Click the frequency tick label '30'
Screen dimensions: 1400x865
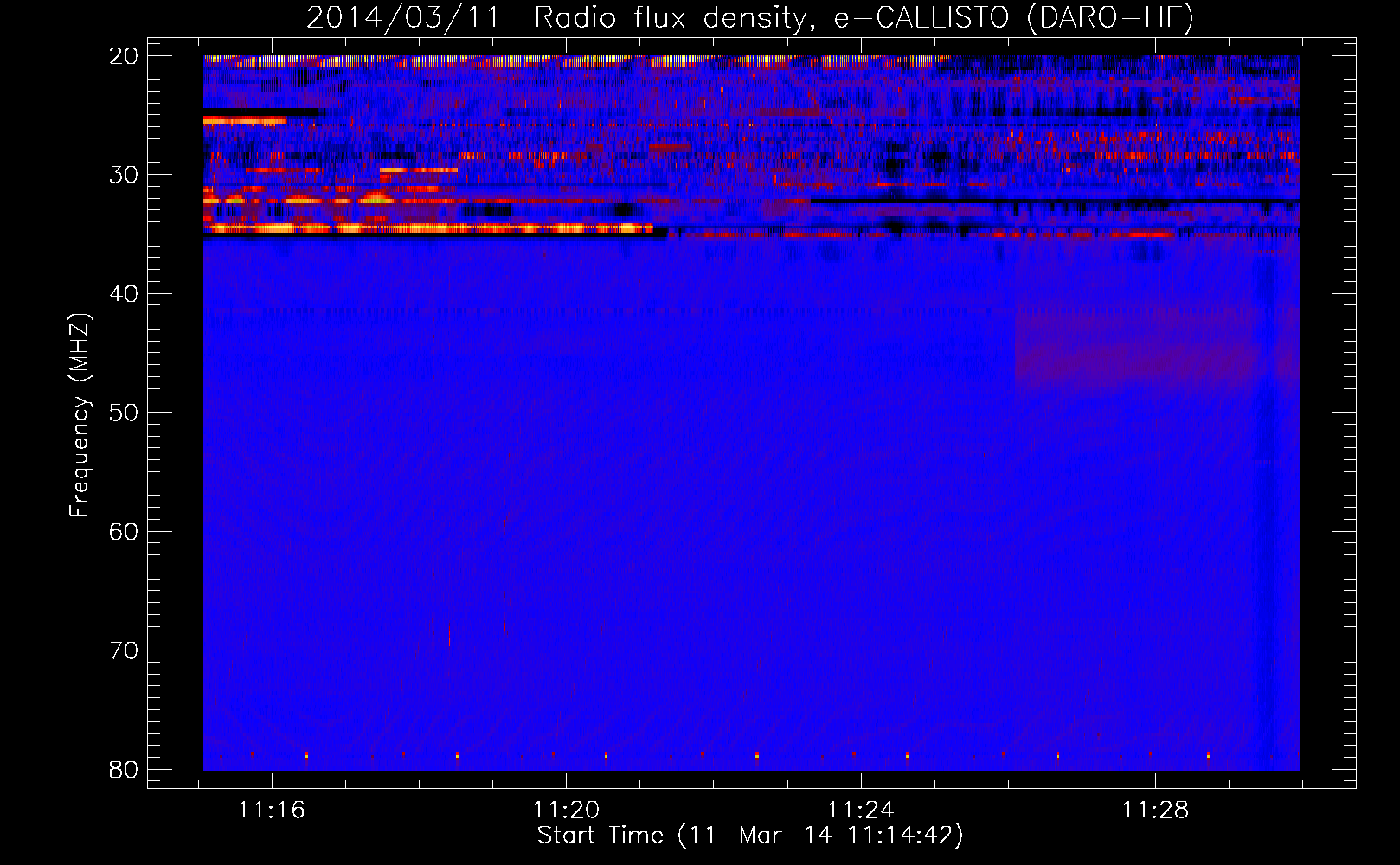pos(124,175)
